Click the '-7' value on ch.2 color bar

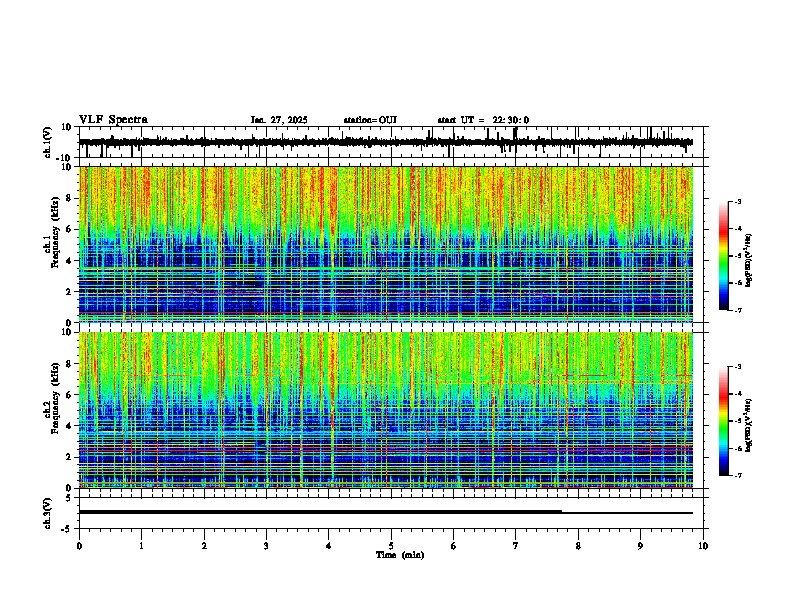[738, 476]
